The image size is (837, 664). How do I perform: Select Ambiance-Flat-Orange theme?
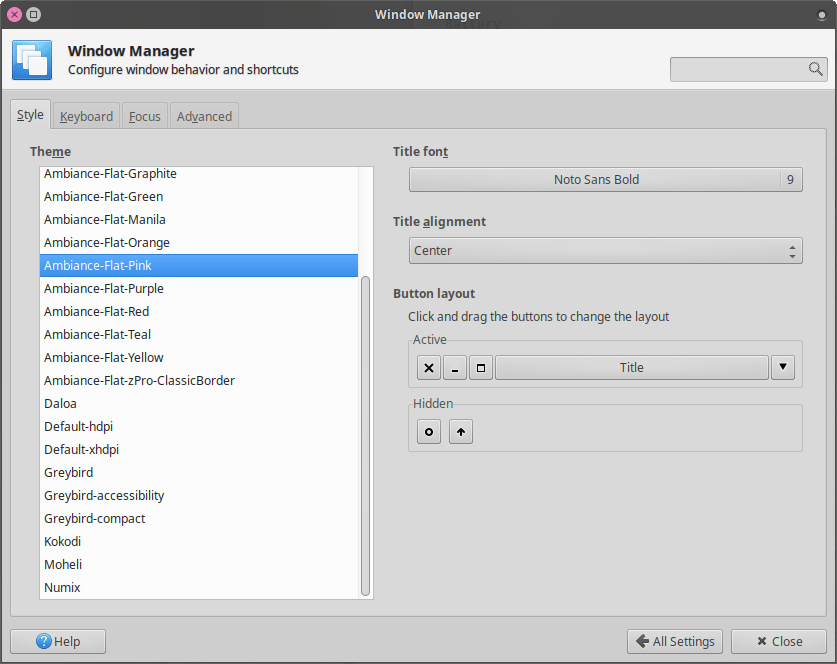click(x=199, y=242)
